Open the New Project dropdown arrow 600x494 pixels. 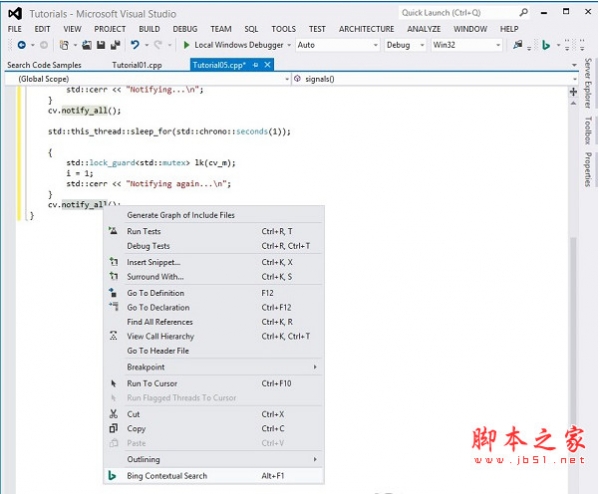(75, 45)
